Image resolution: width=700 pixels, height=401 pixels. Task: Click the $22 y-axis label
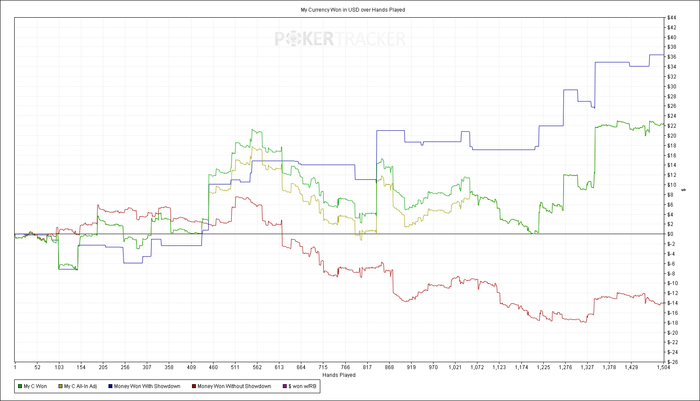click(671, 126)
